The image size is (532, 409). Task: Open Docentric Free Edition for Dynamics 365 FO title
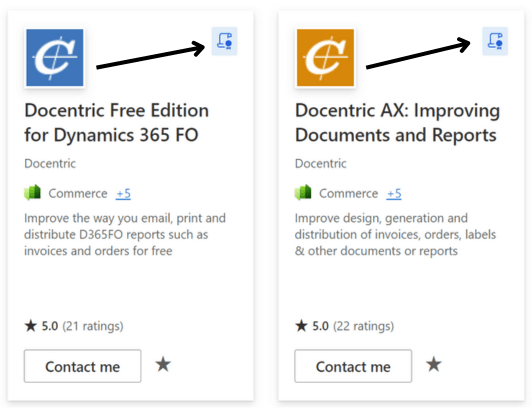pyautogui.click(x=116, y=122)
